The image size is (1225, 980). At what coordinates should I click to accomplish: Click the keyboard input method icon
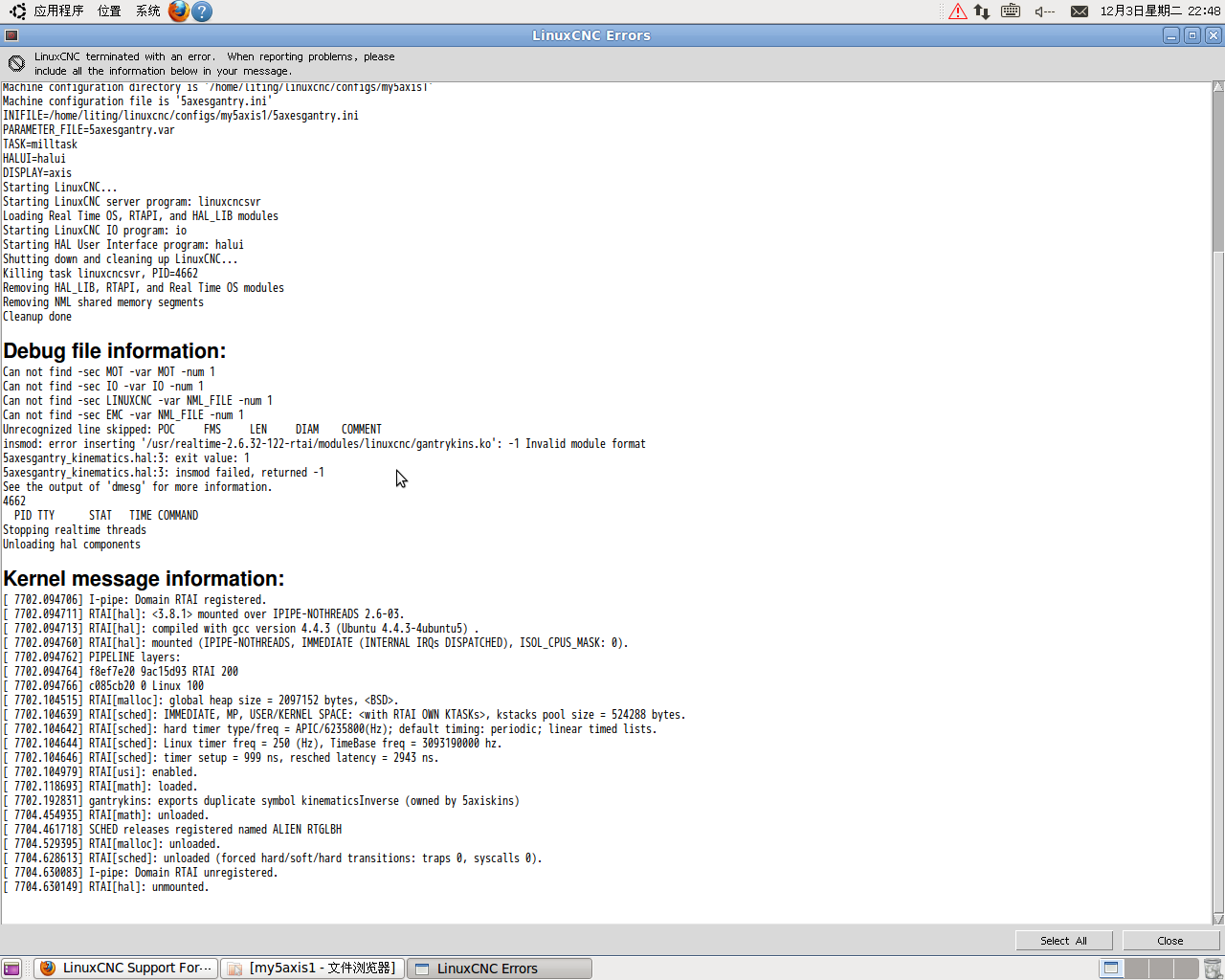[1011, 11]
